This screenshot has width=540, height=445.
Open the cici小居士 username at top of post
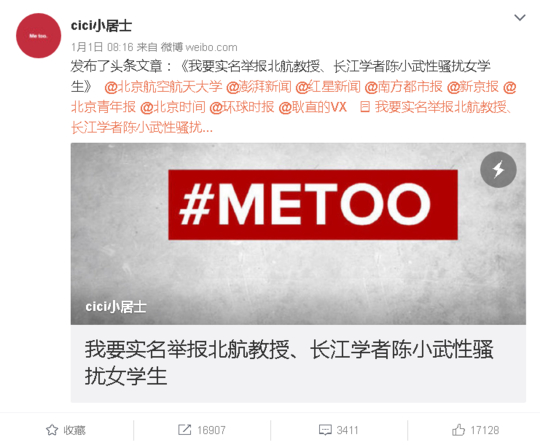pyautogui.click(x=101, y=26)
